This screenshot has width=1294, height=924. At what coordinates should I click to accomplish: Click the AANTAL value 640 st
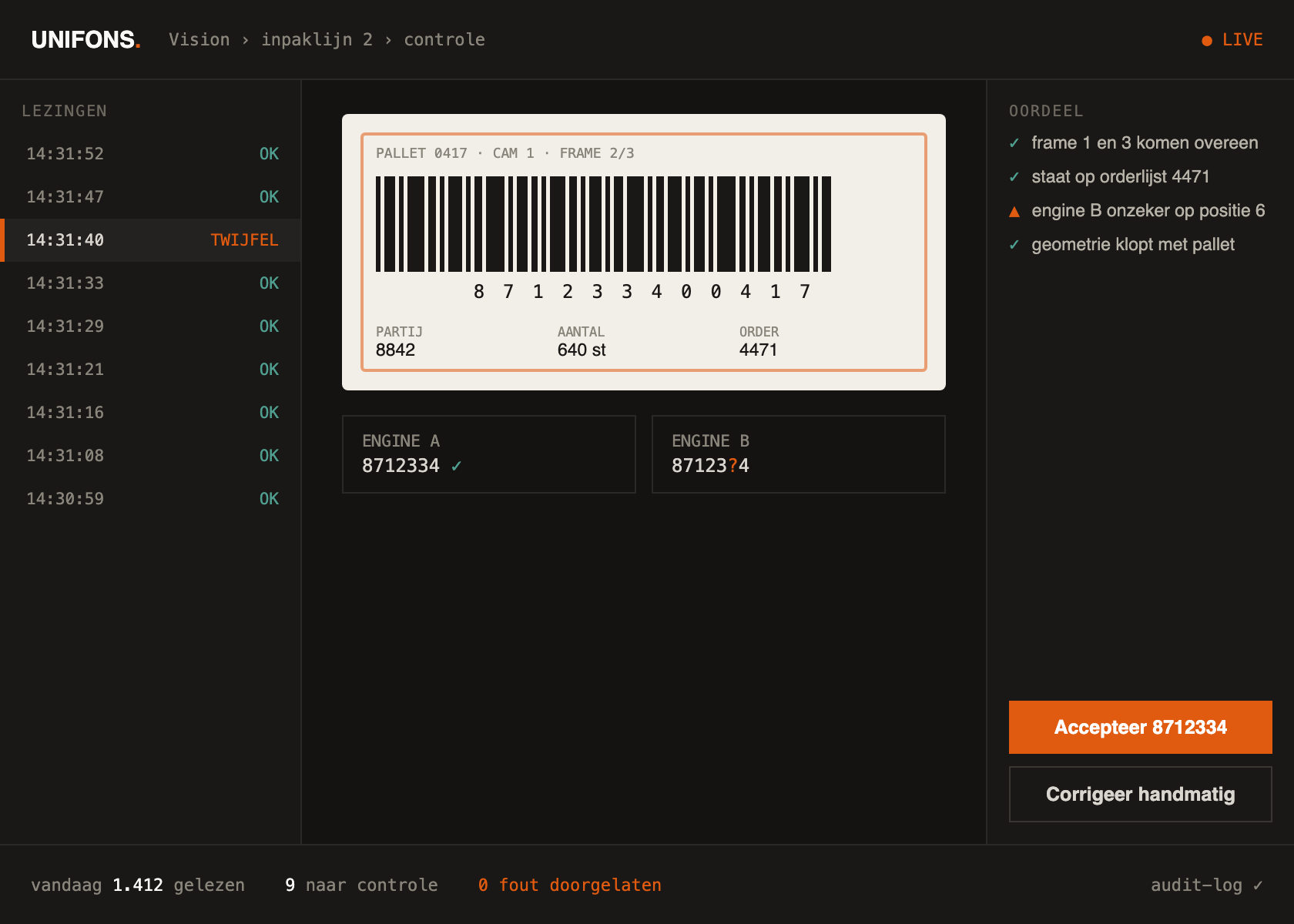[x=582, y=350]
